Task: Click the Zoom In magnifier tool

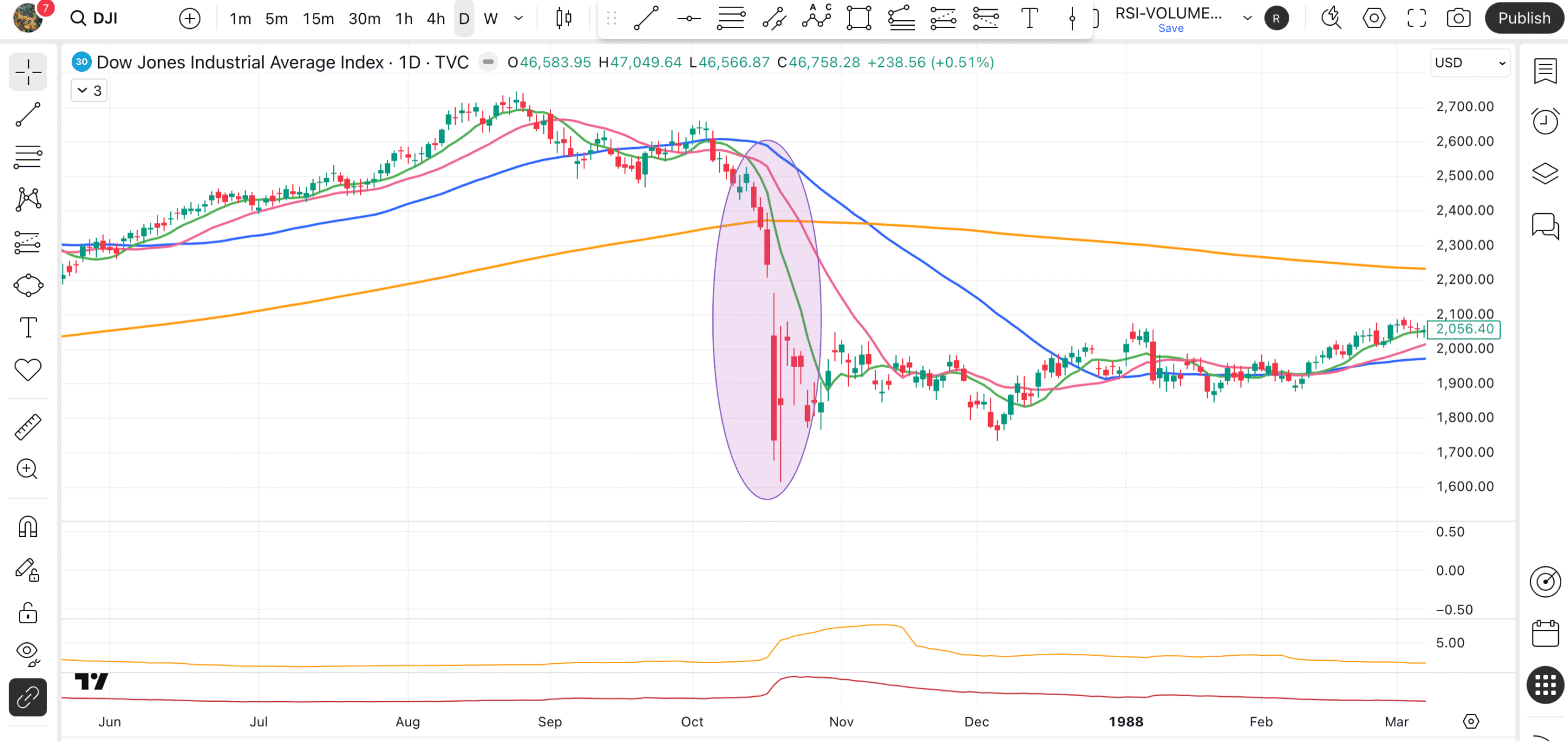Action: [28, 469]
